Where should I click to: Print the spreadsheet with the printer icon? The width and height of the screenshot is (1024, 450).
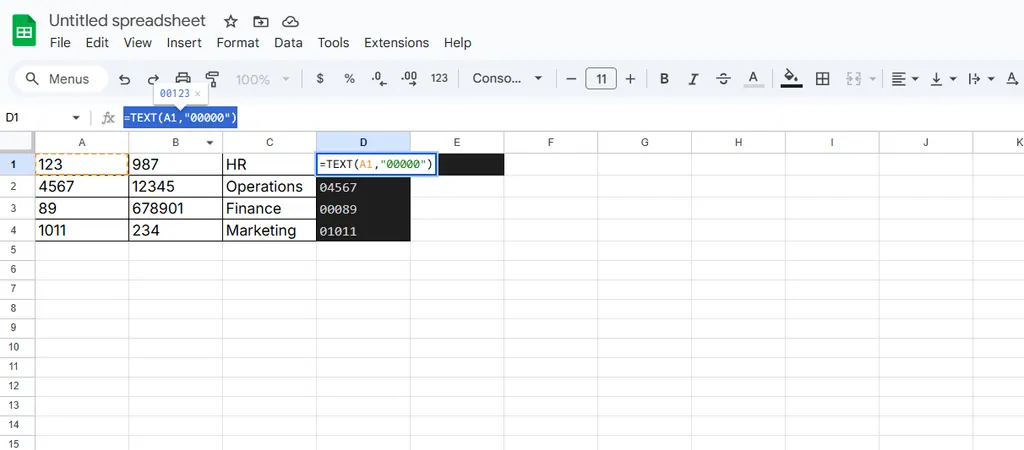[x=183, y=79]
